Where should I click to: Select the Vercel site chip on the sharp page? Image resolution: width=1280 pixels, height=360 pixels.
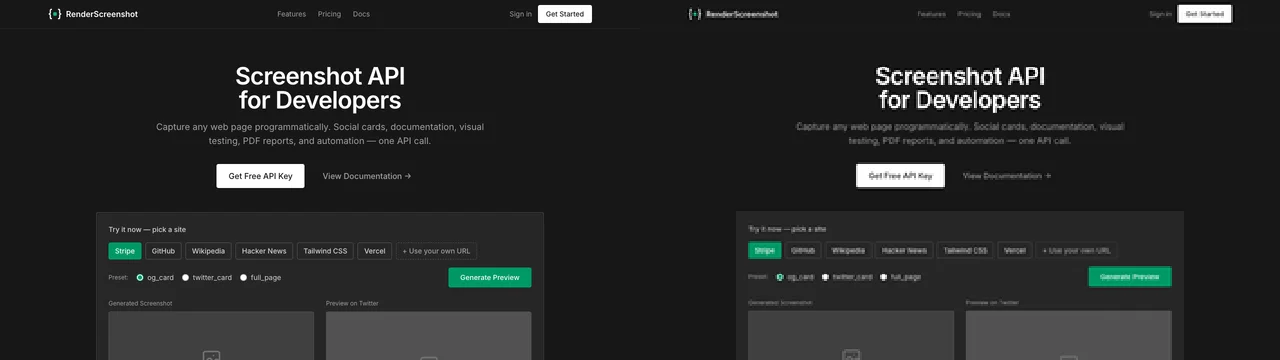[x=375, y=251]
